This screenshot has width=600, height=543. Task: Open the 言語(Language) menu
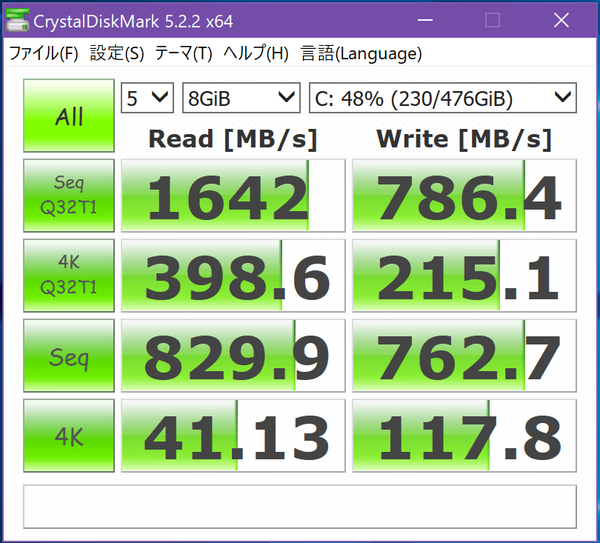coord(361,53)
